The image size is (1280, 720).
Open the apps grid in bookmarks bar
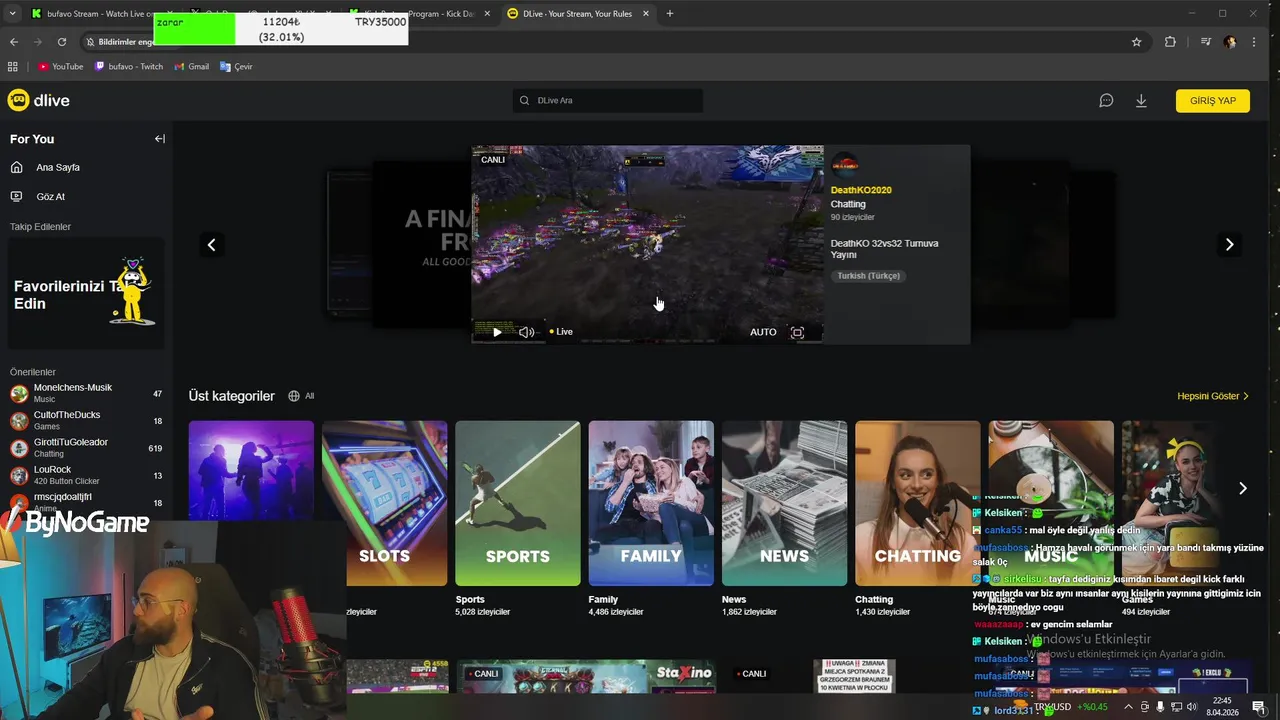click(x=13, y=67)
